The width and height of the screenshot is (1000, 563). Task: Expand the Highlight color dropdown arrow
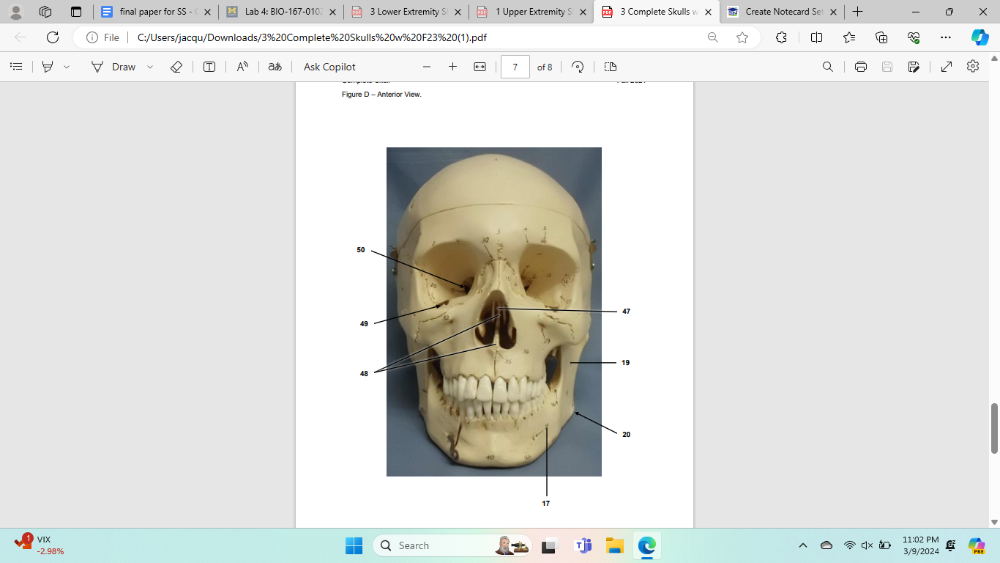pyautogui.click(x=67, y=67)
